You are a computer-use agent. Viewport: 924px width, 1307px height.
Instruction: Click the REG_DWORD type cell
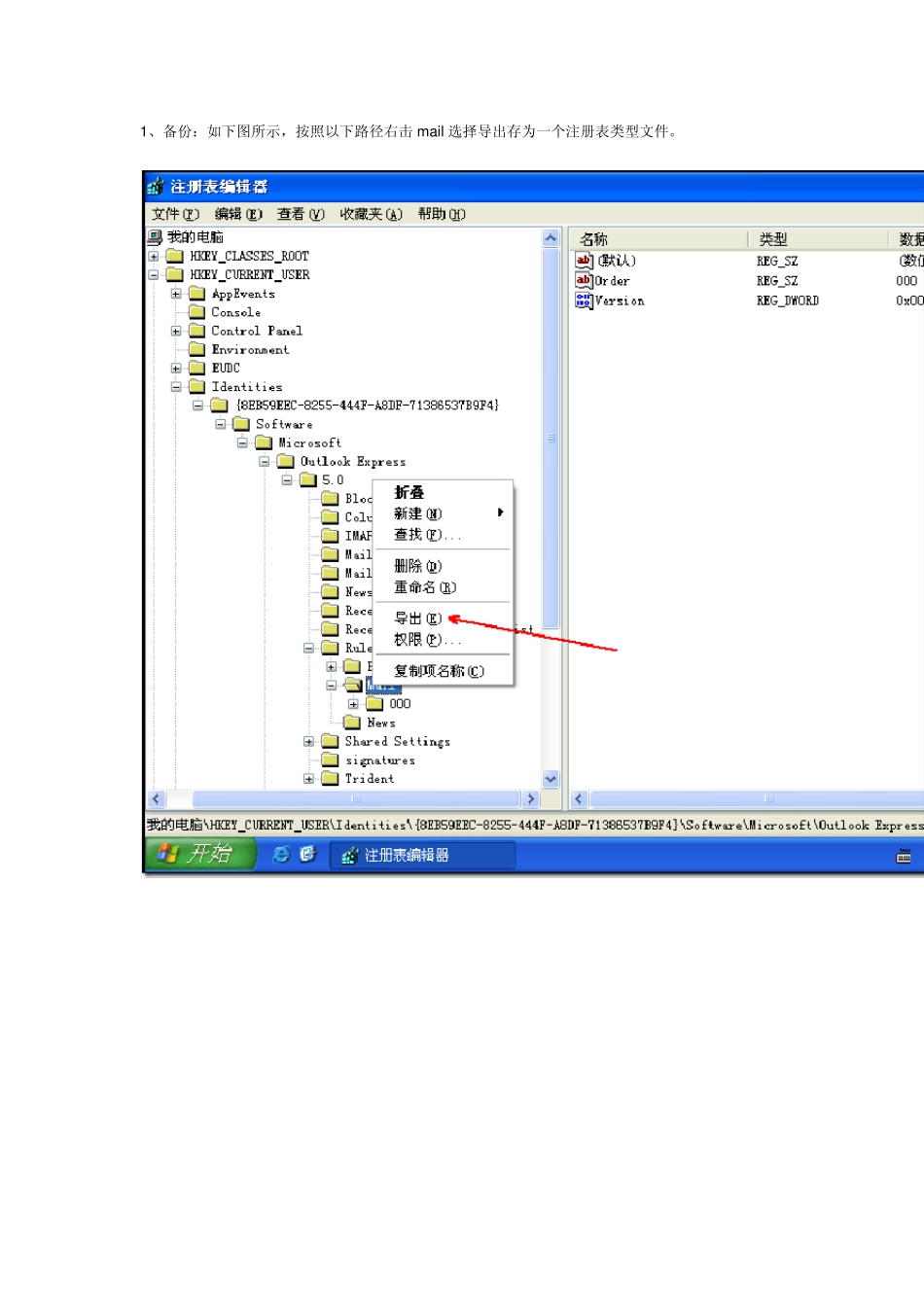point(788,300)
